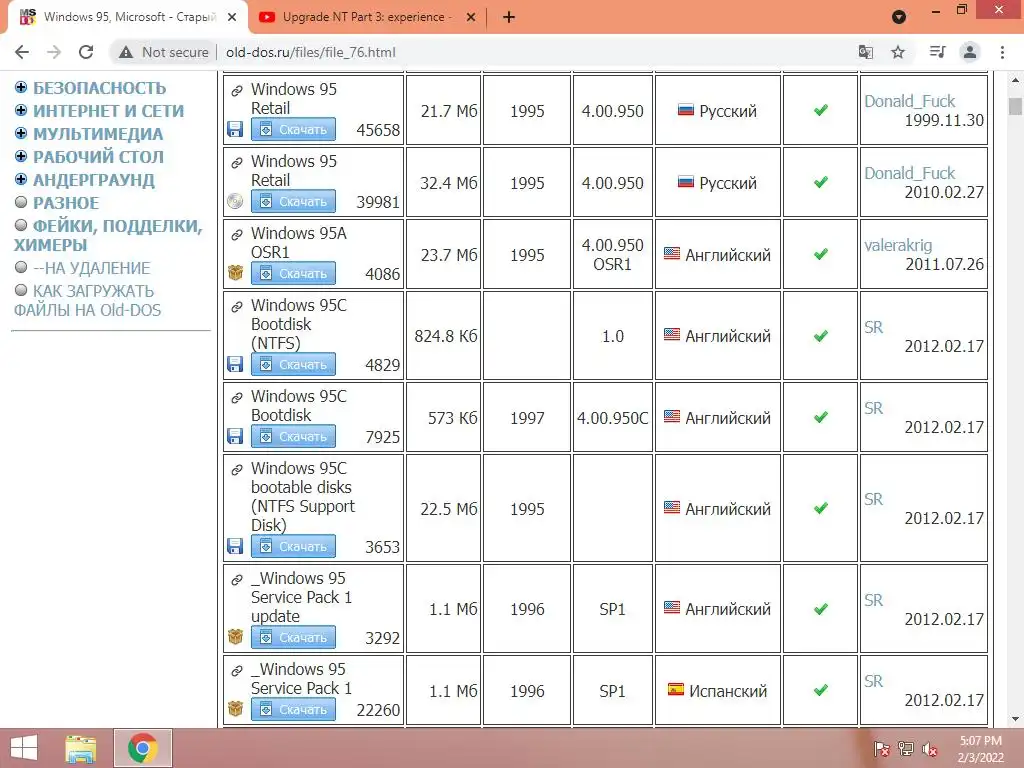Close the Upgrade NT Part 3 tab

pos(471,17)
